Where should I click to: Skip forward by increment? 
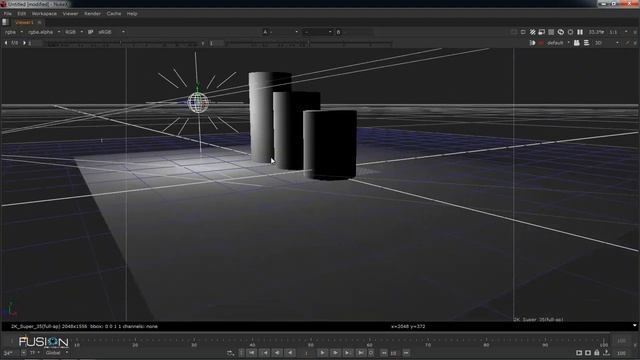click(x=406, y=353)
